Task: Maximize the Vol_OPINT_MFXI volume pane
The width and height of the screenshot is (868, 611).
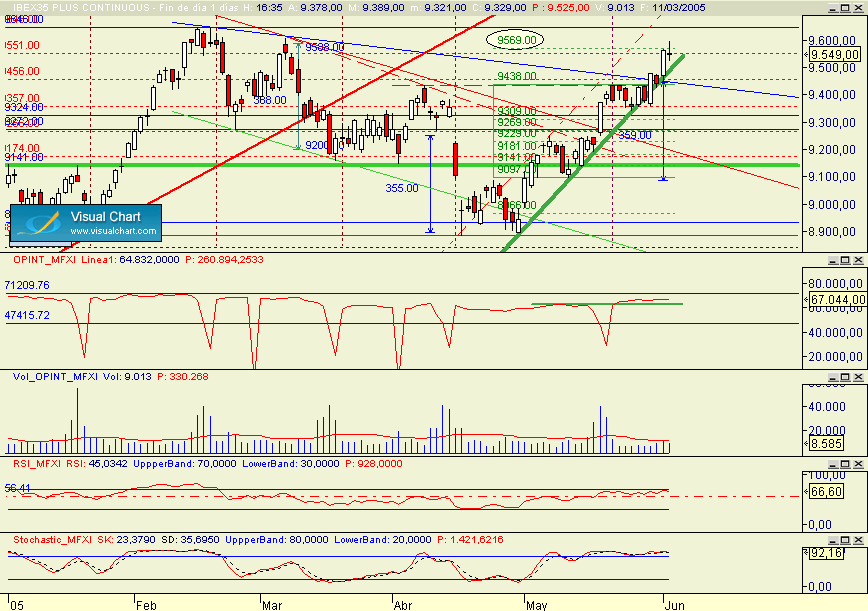Action: 845,377
